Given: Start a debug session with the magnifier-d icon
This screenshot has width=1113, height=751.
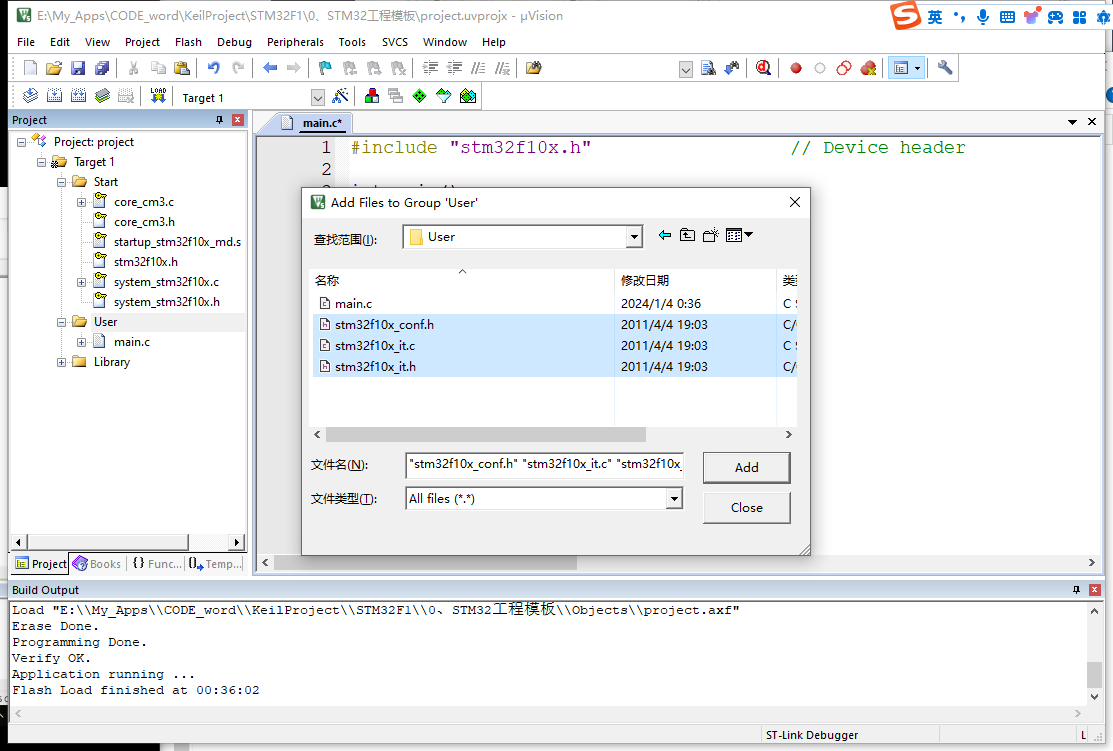Looking at the screenshot, I should pos(764,68).
